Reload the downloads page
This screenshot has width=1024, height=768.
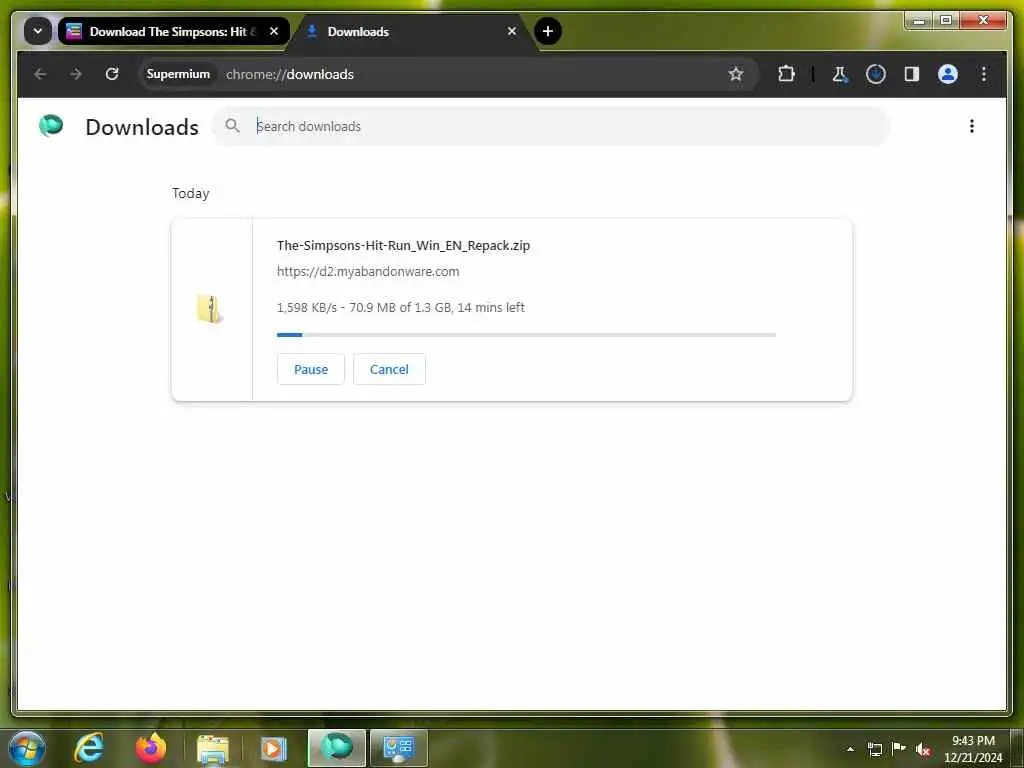click(112, 74)
